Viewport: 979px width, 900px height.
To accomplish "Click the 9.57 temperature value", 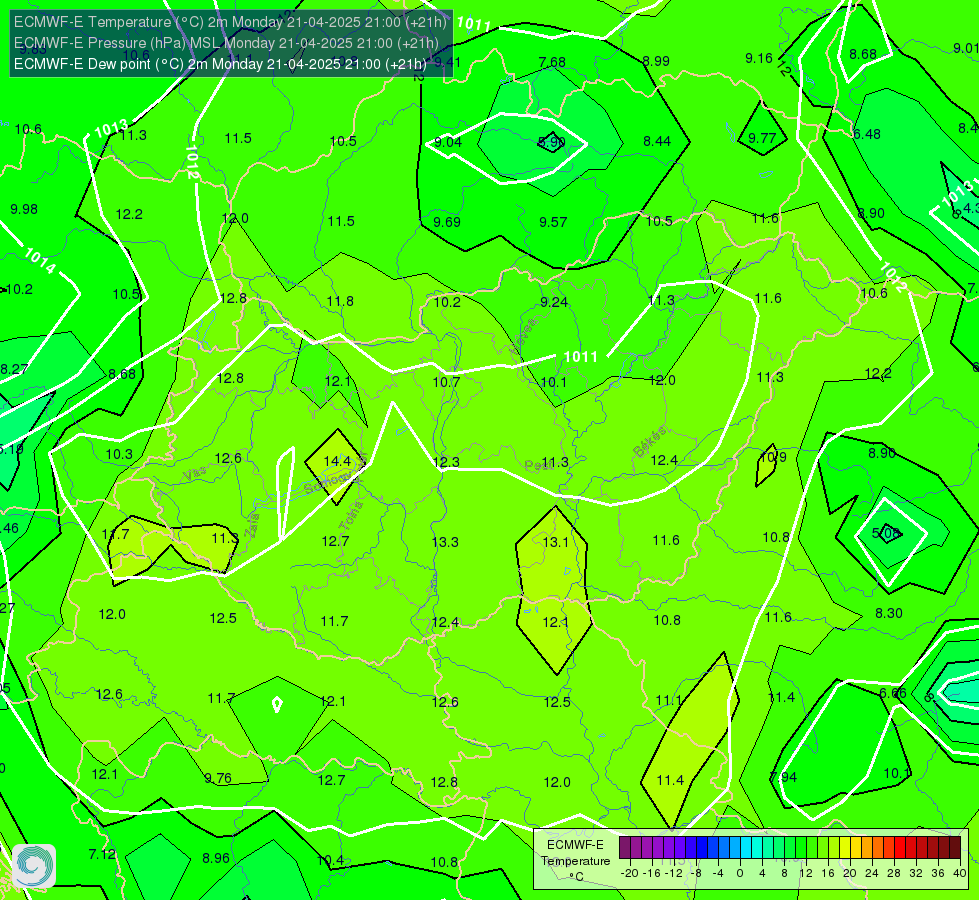I will [x=553, y=222].
